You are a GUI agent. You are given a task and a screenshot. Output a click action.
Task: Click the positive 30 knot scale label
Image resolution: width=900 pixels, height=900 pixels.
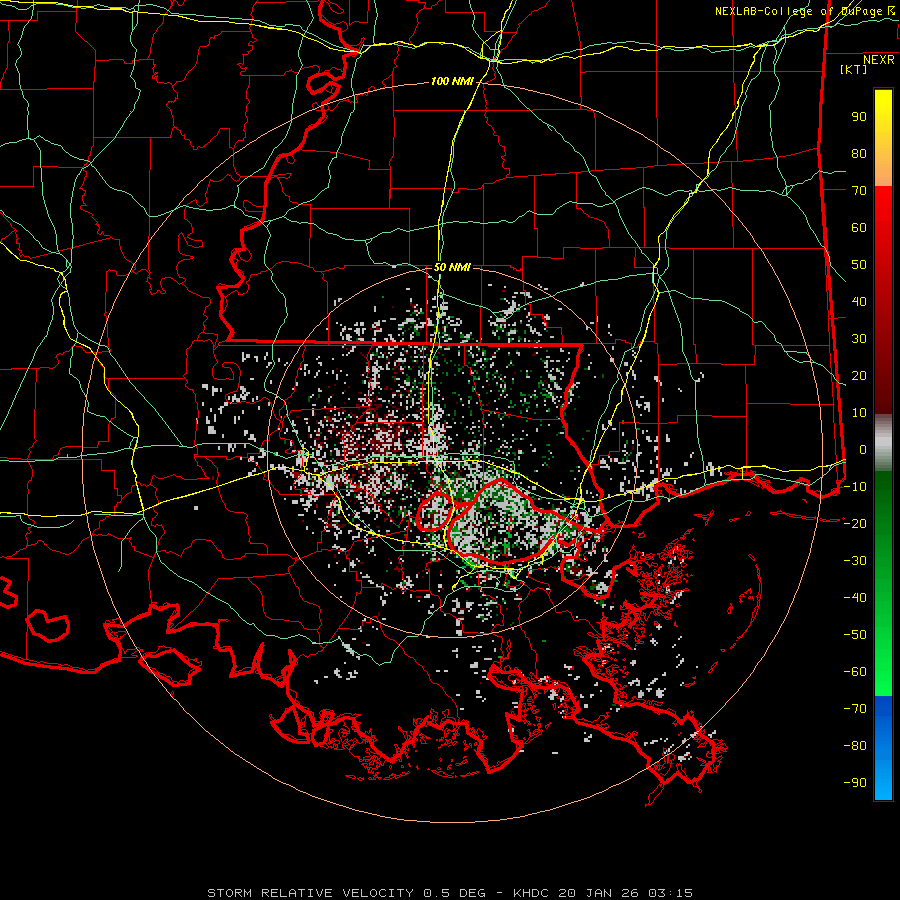(859, 339)
